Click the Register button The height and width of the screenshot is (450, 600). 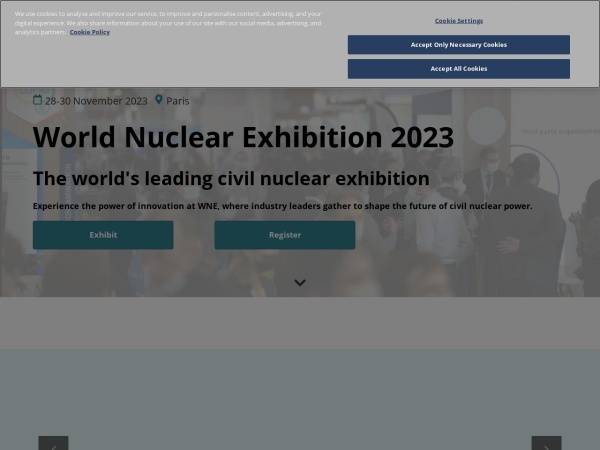(x=285, y=235)
